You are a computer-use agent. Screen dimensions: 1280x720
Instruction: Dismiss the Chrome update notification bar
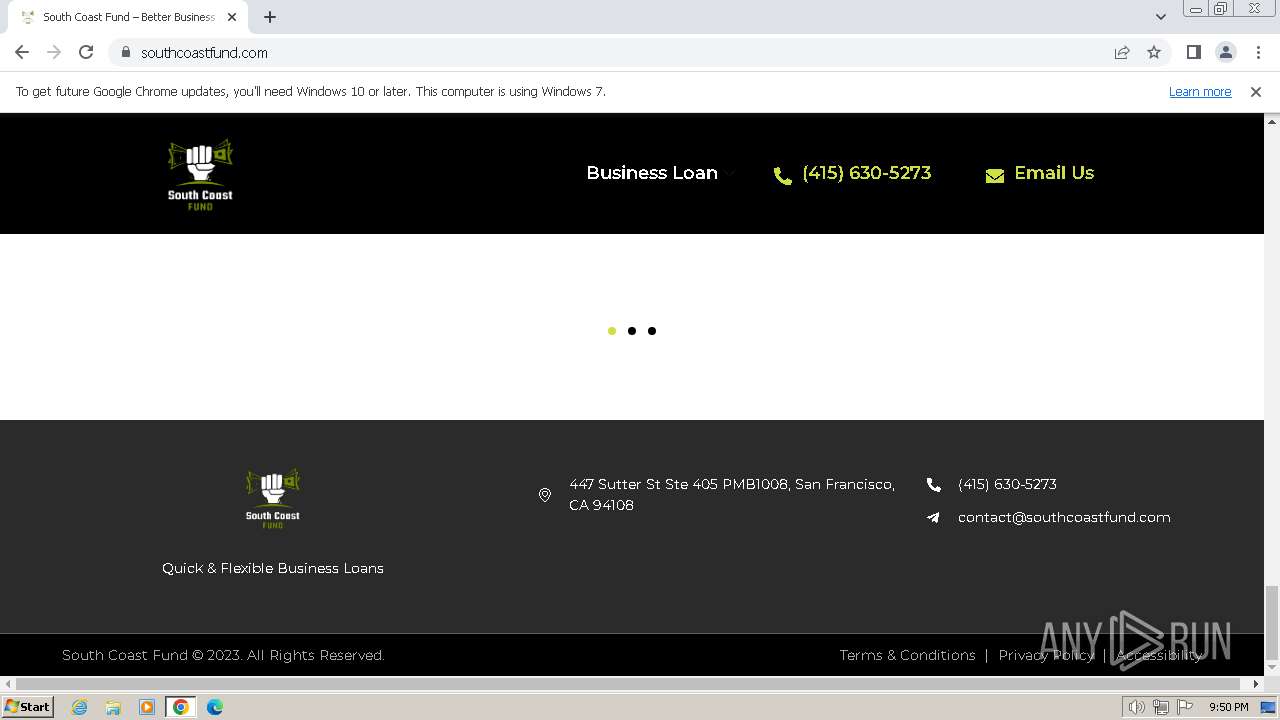tap(1256, 92)
